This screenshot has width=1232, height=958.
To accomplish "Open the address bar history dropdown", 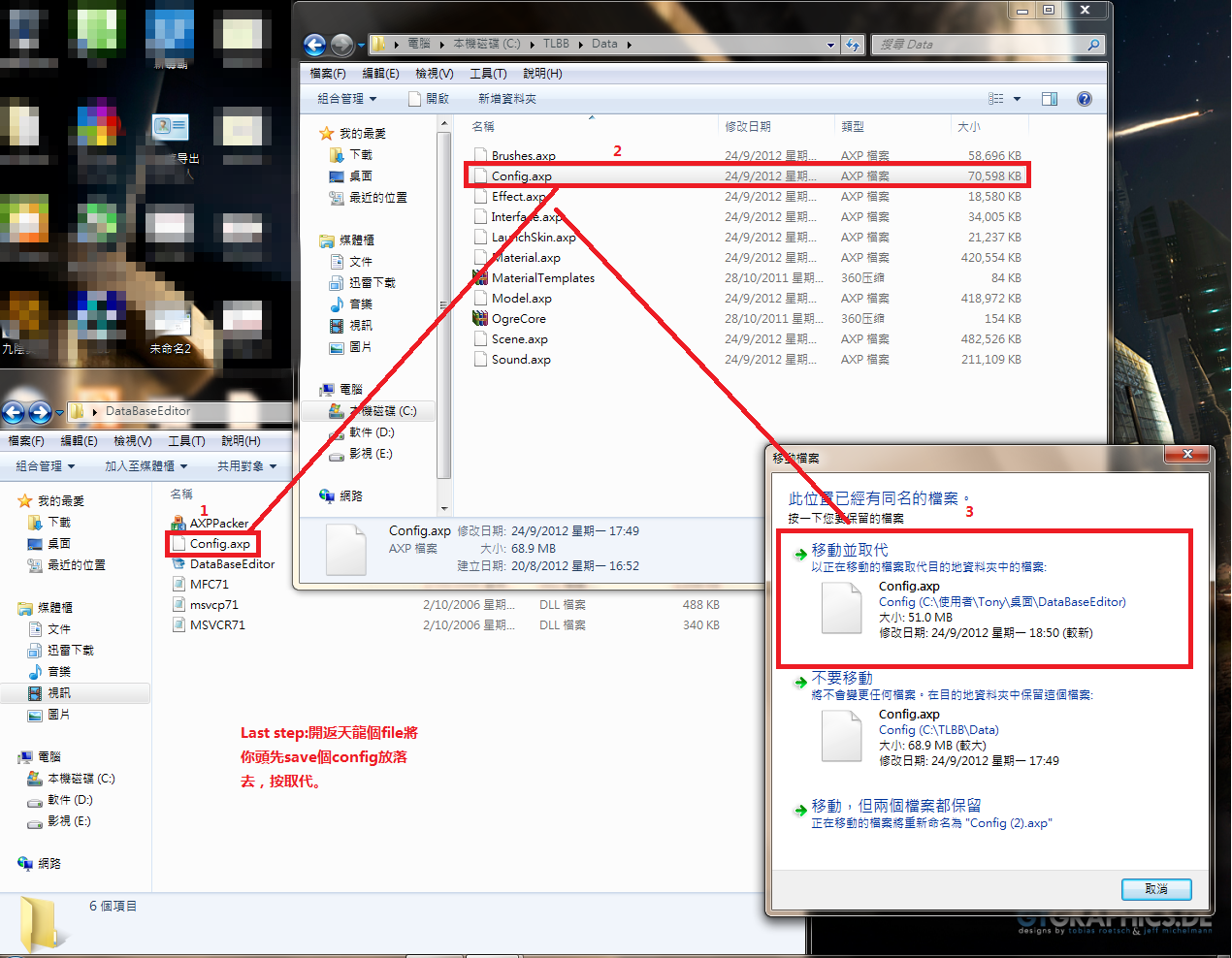I will 830,45.
